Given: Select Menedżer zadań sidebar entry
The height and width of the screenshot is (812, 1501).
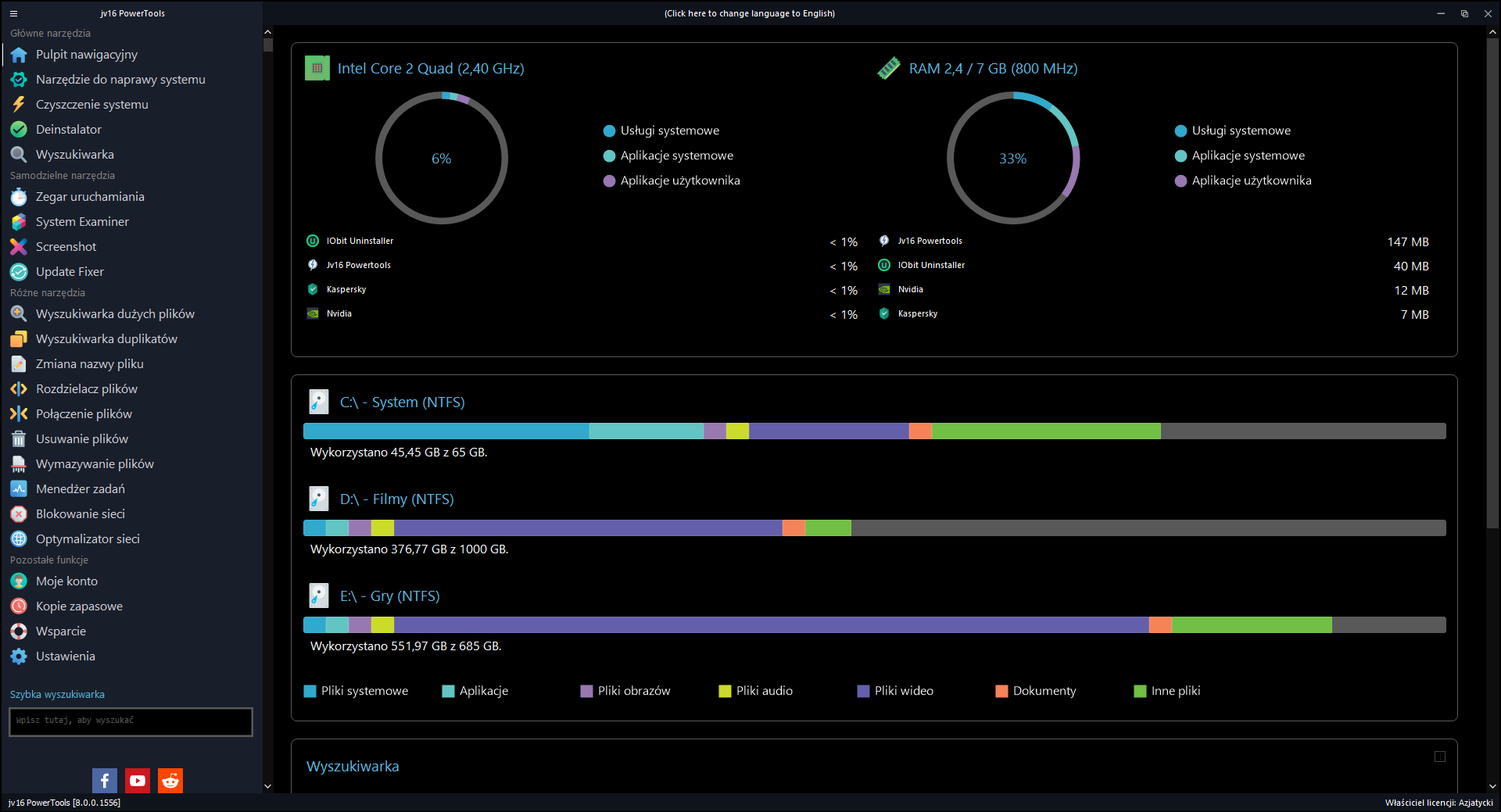Looking at the screenshot, I should (x=81, y=489).
